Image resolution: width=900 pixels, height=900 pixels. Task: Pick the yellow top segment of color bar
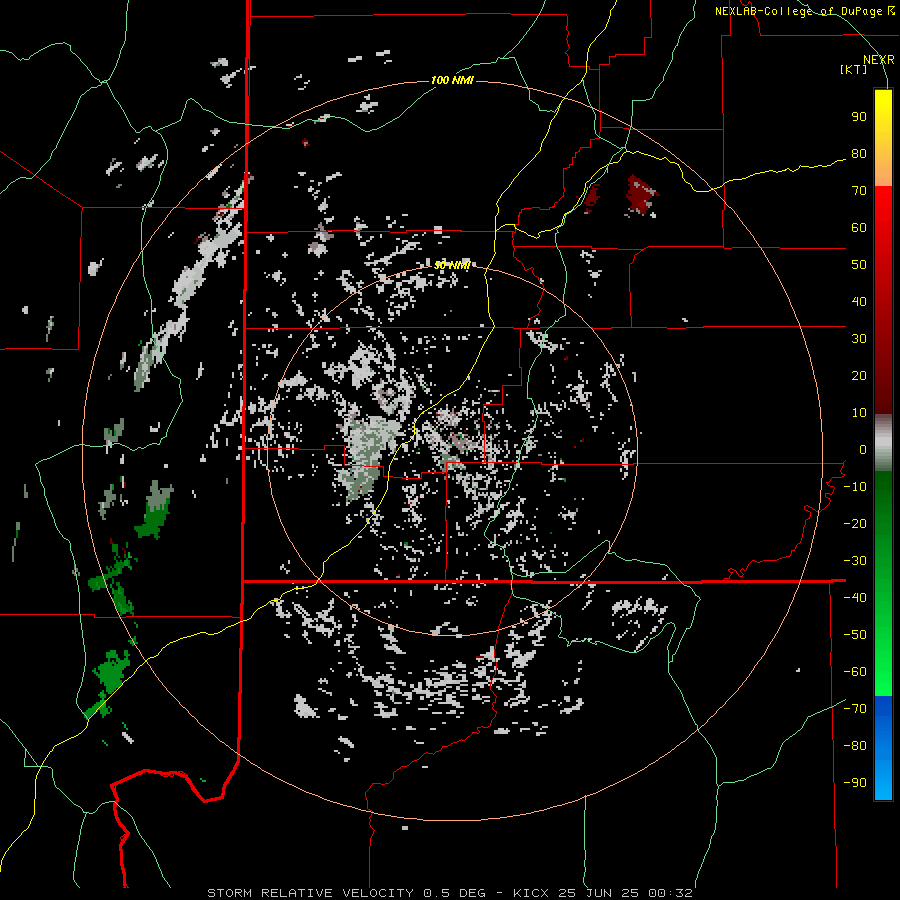(x=883, y=138)
